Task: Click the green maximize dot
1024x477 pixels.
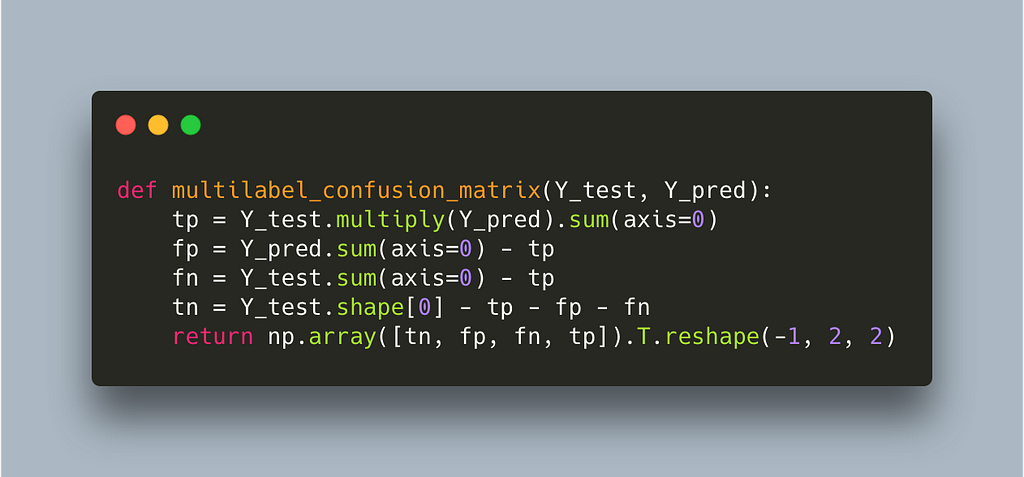Action: [190, 125]
